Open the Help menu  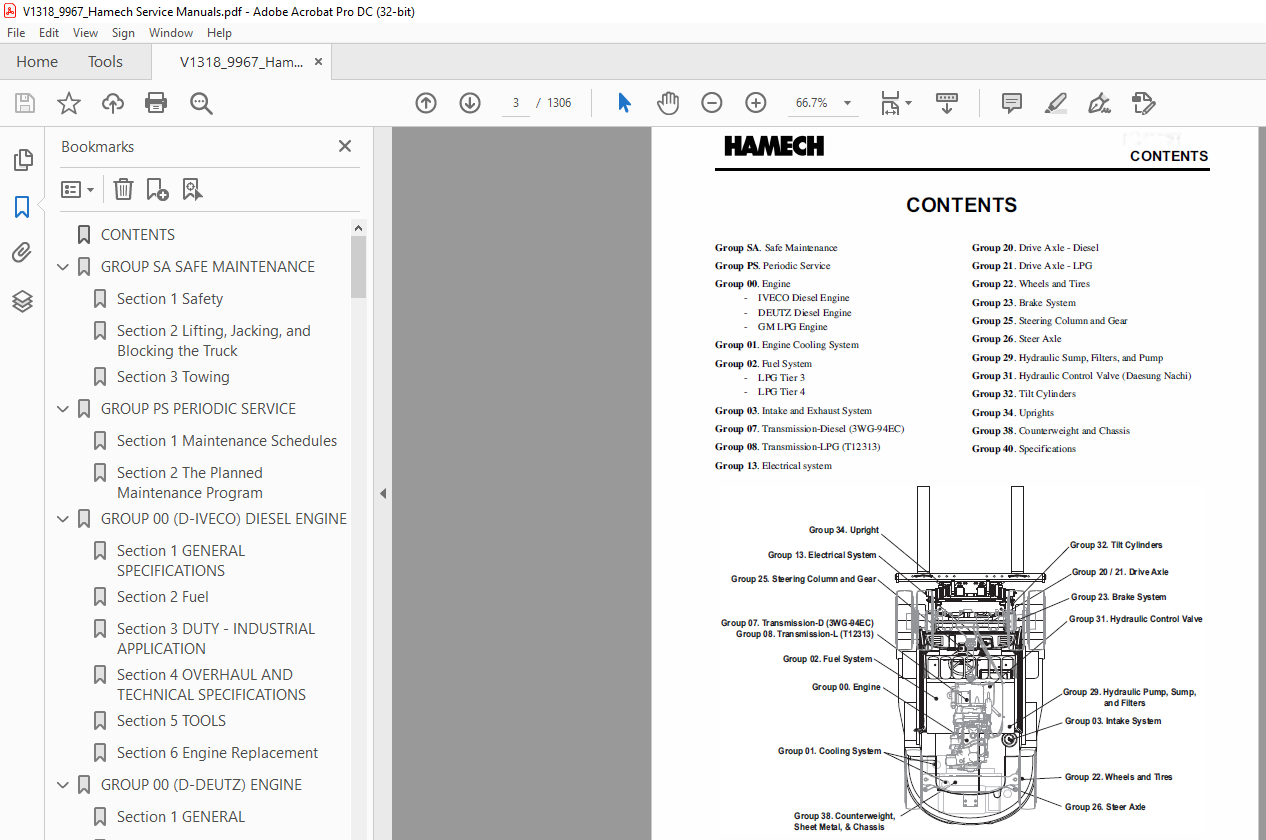coord(219,33)
